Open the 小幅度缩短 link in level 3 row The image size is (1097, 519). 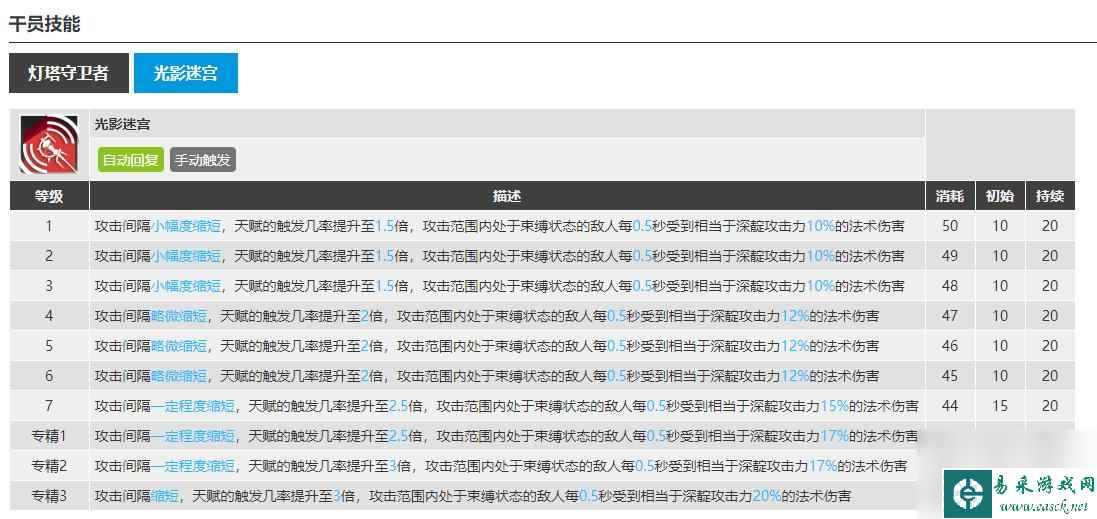coord(187,286)
